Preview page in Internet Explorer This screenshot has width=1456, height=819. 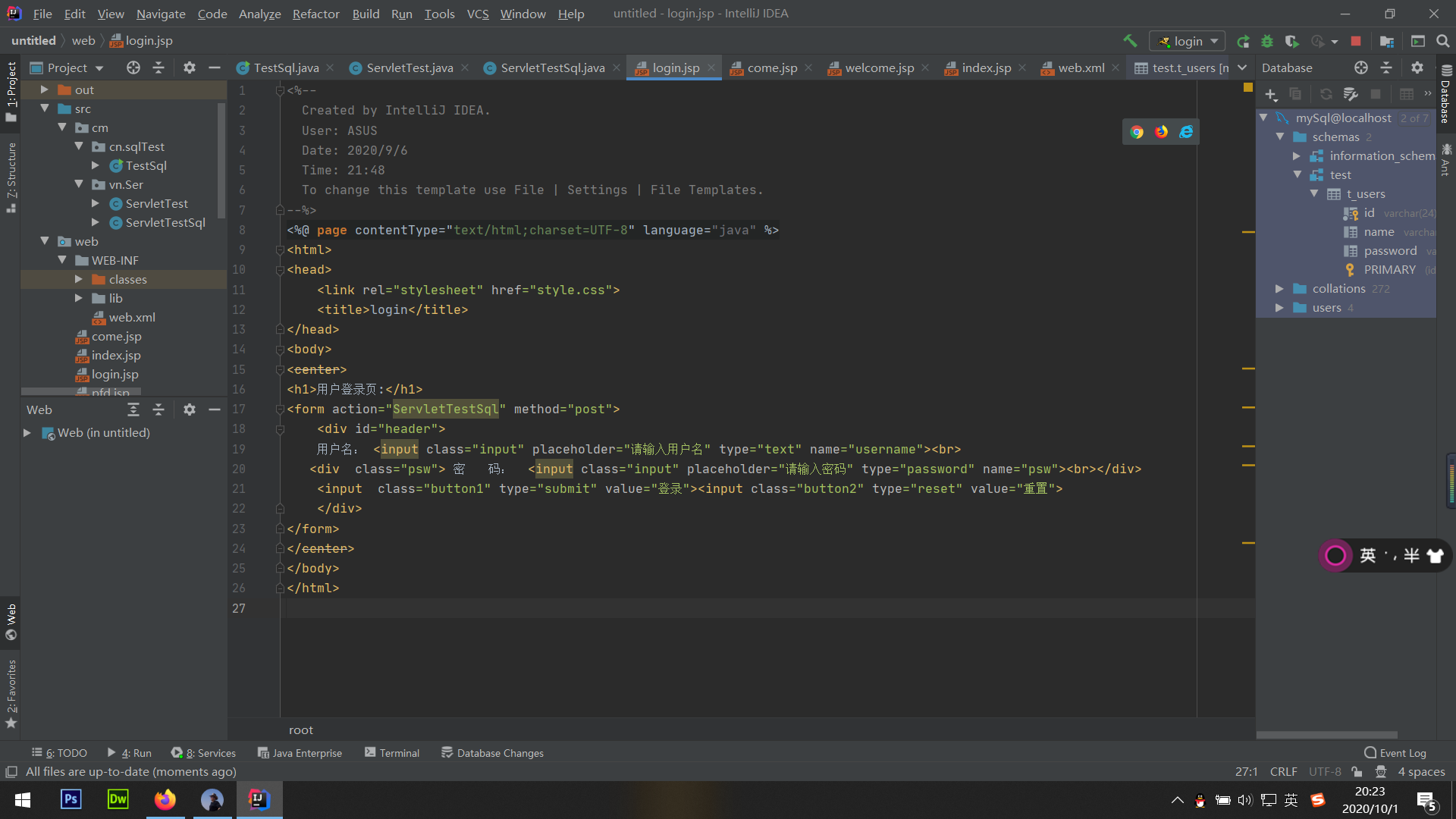pyautogui.click(x=1186, y=132)
